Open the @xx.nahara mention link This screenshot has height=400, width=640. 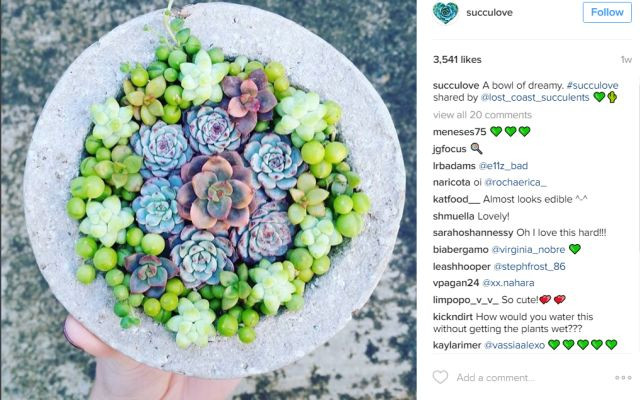(x=508, y=283)
